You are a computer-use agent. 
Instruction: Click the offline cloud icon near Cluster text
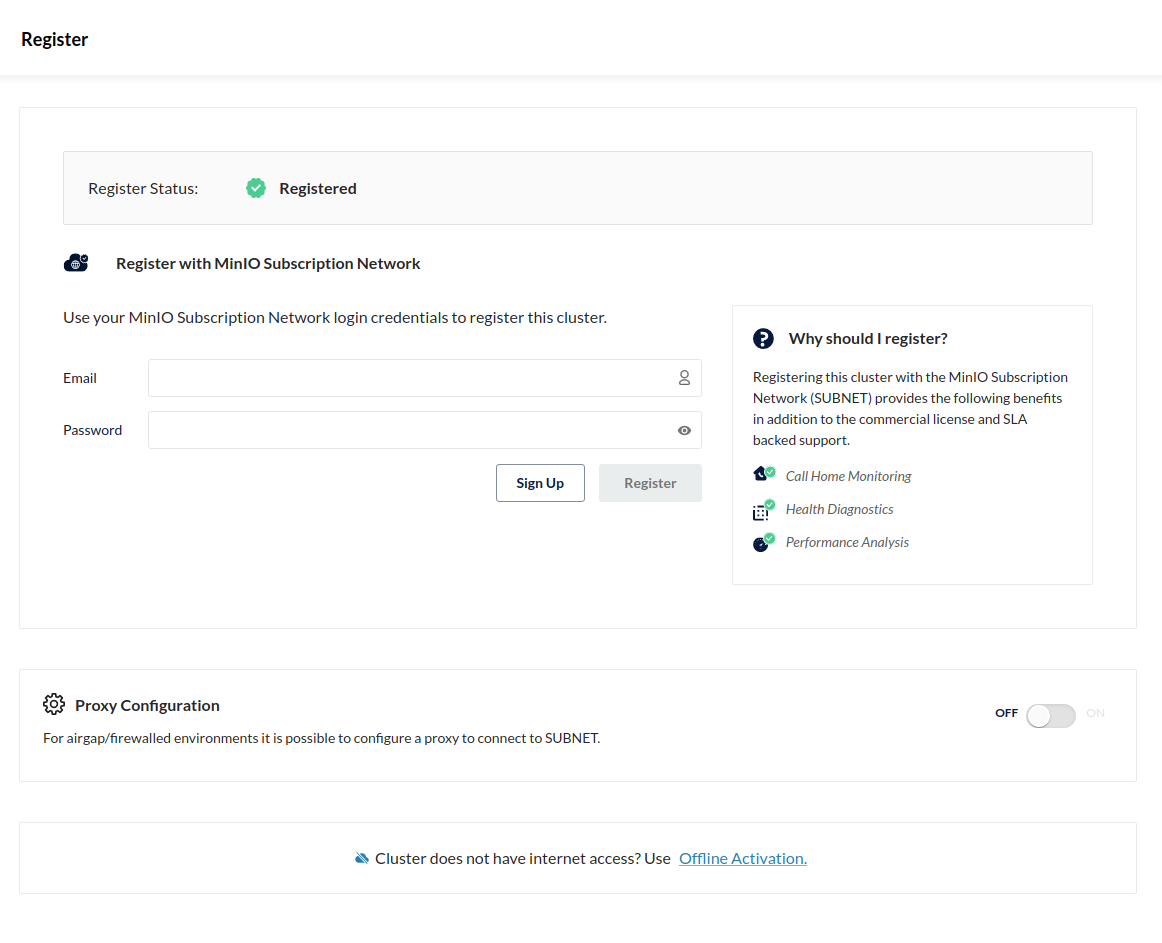[x=362, y=858]
